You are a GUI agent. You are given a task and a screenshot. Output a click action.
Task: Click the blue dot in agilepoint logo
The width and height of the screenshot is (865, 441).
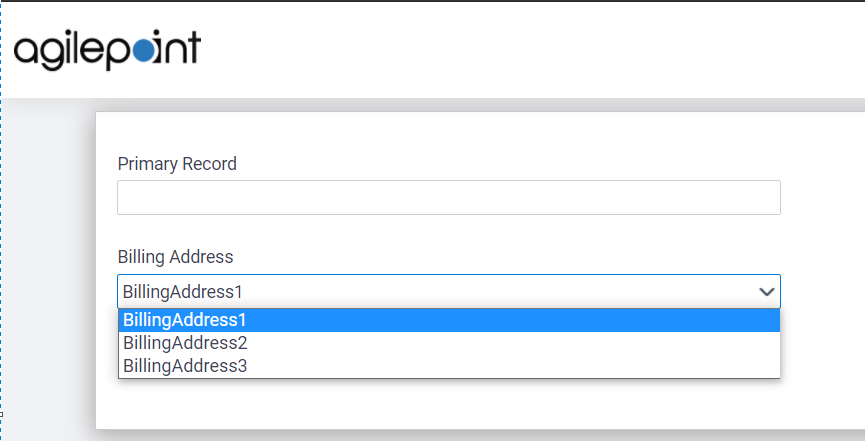(x=144, y=51)
